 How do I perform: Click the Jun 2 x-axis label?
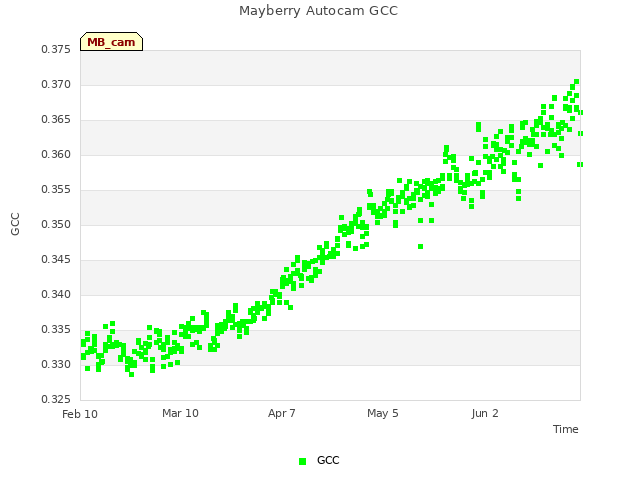click(x=485, y=413)
